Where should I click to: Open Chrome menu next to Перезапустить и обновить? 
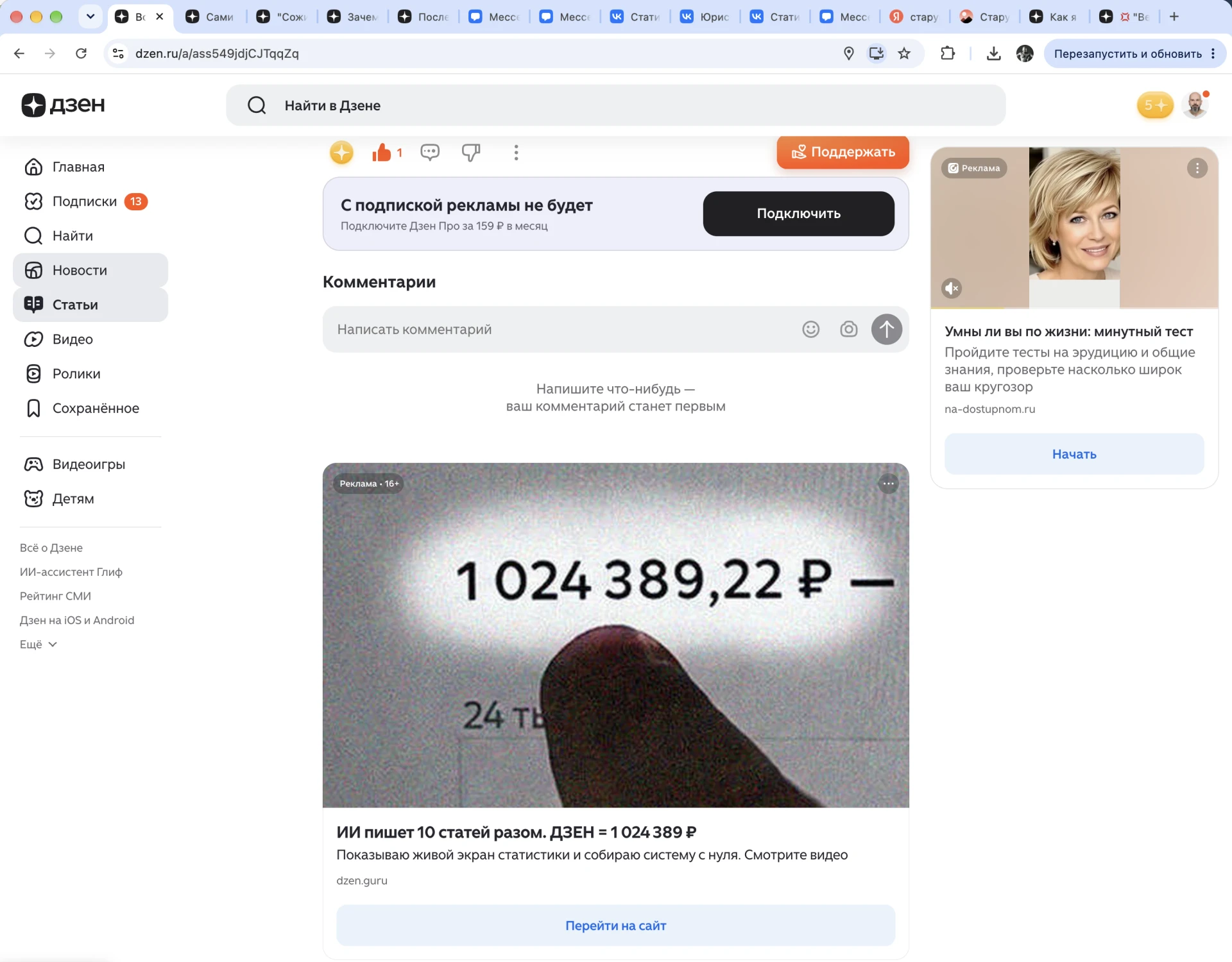[x=1213, y=53]
